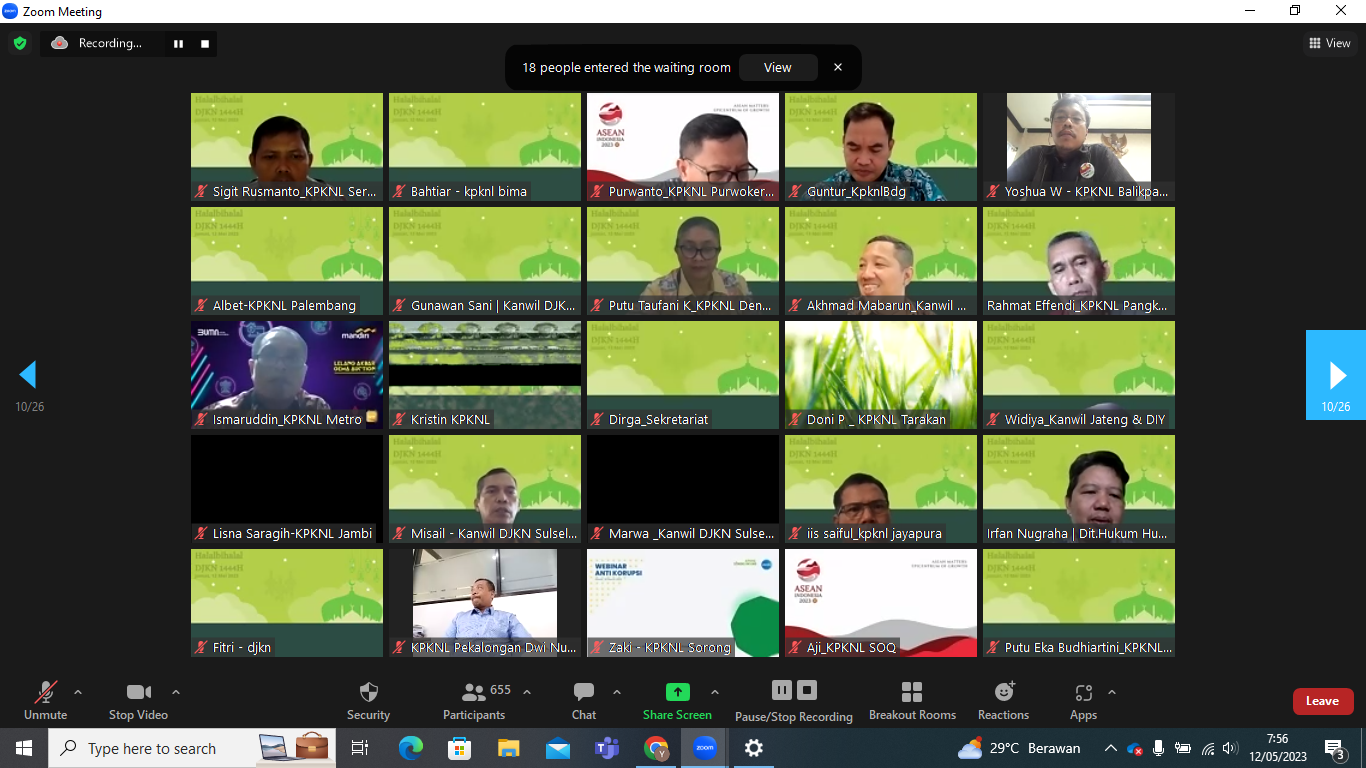Open the Participants panel

pos(474,692)
